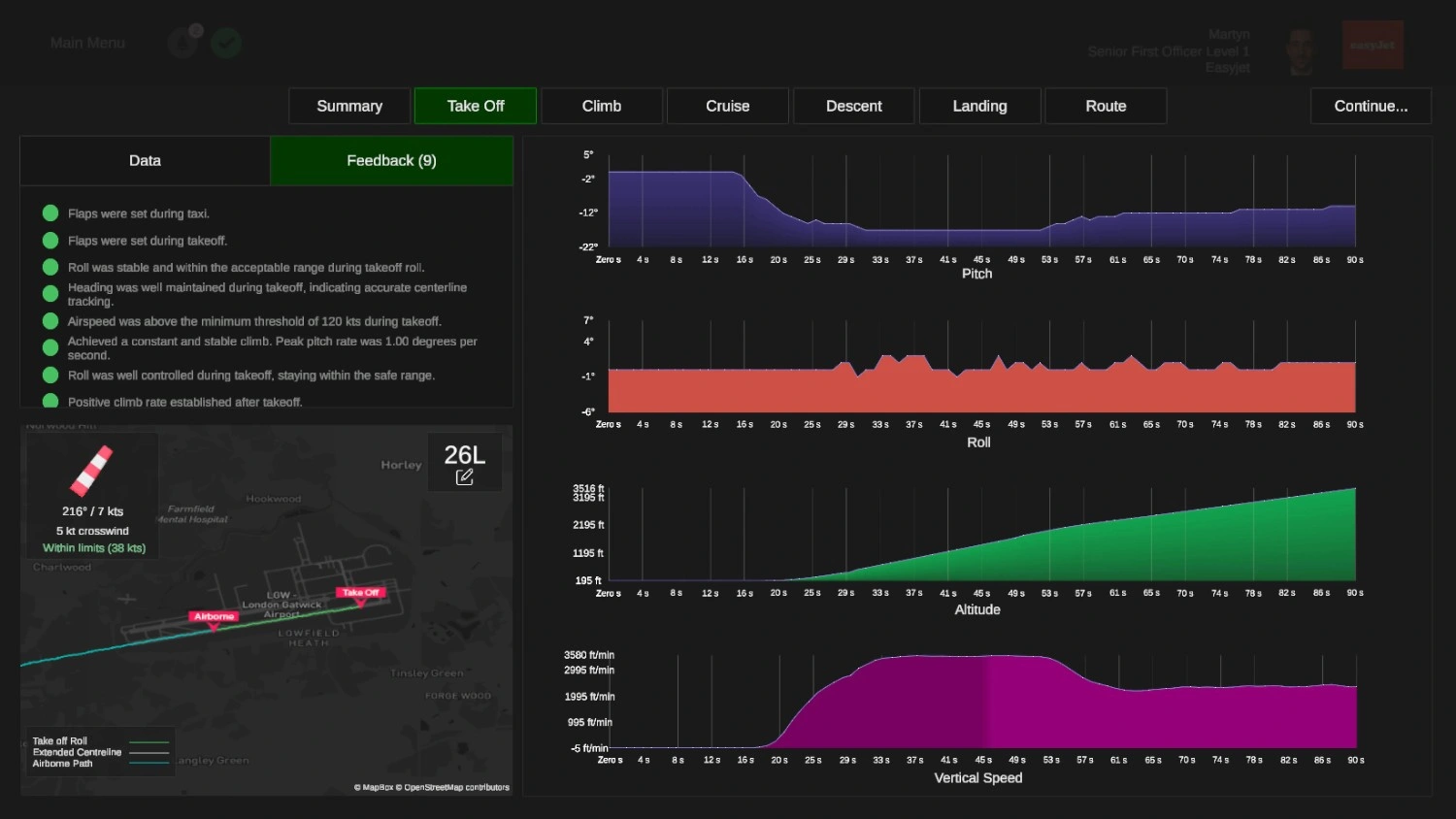Click green bullet beside 'Flaps were set during taxi'
1456x819 pixels.
50,213
